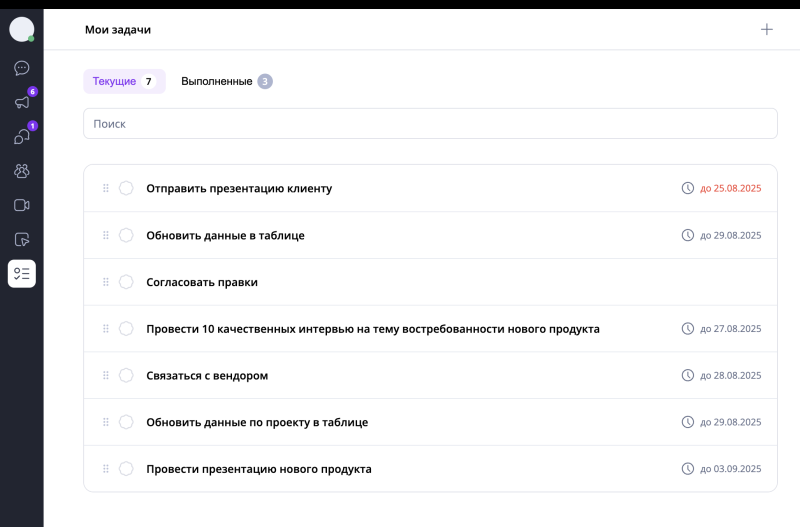Open task 'Провести 10 качественных интервью…'
Screen dimensions: 800x527
[372, 329]
